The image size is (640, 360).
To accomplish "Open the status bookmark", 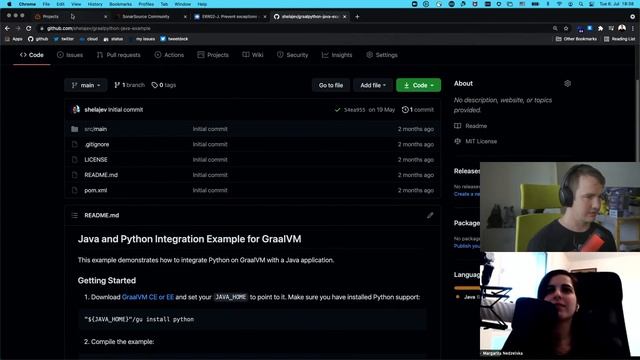I will pos(113,39).
